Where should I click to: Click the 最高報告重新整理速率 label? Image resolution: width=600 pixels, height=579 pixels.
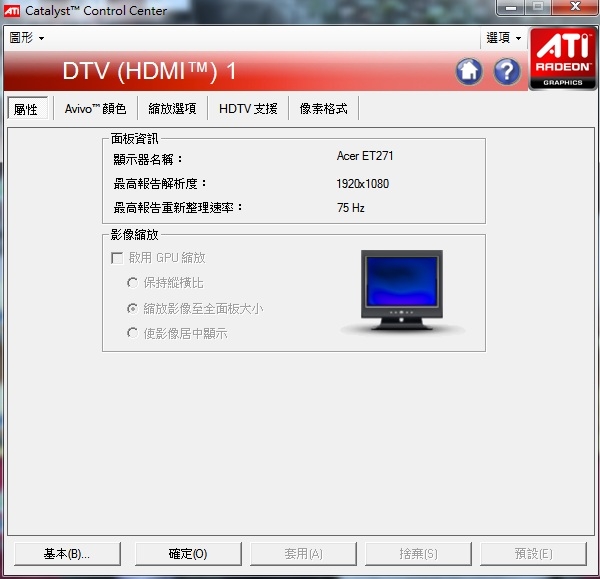(178, 208)
